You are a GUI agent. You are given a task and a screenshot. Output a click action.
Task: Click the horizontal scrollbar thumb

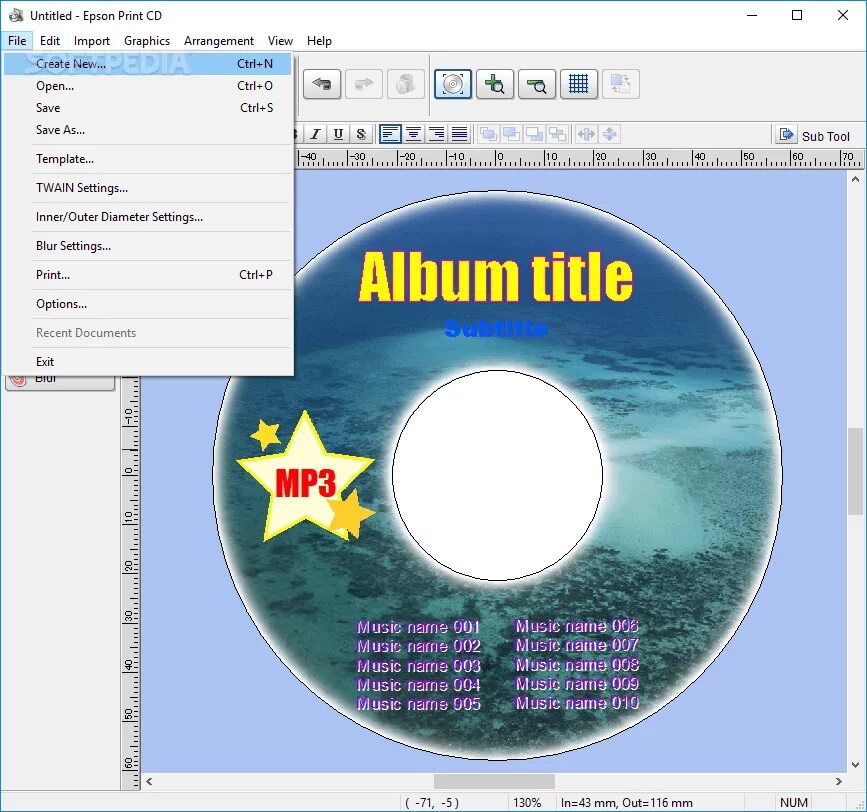494,781
